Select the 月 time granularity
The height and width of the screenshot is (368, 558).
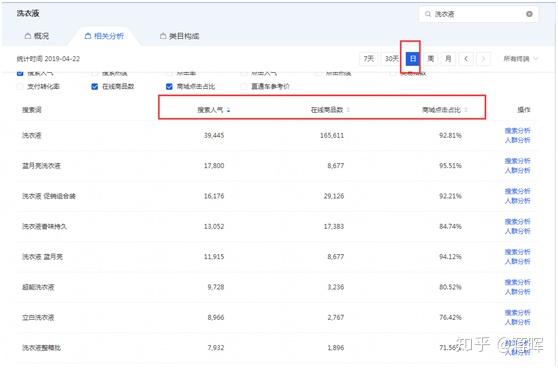[448, 59]
